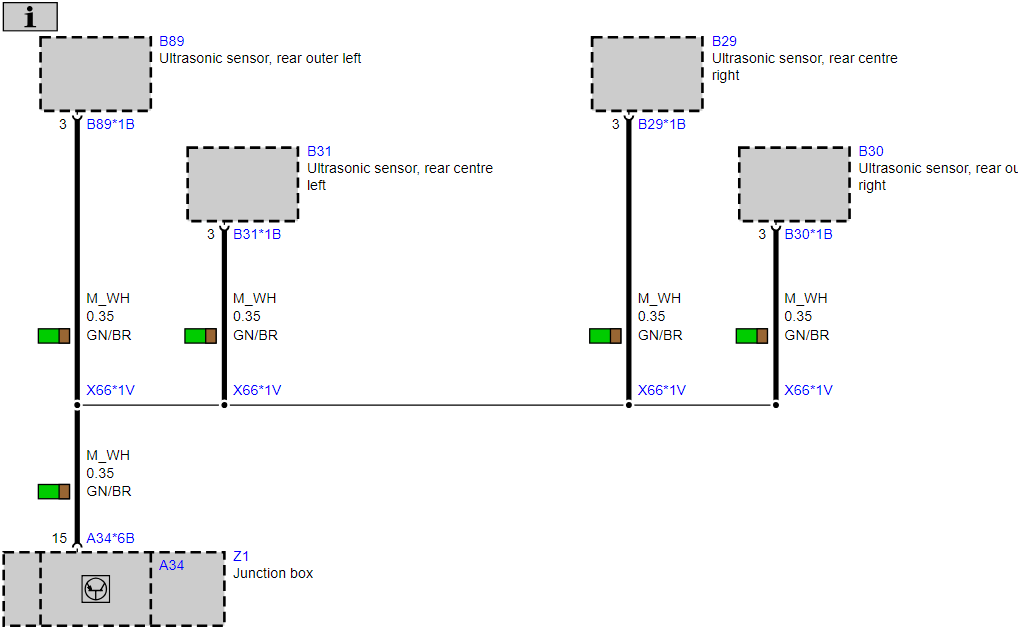Select the GN/BR colour swatch on the B30 wire

click(752, 336)
